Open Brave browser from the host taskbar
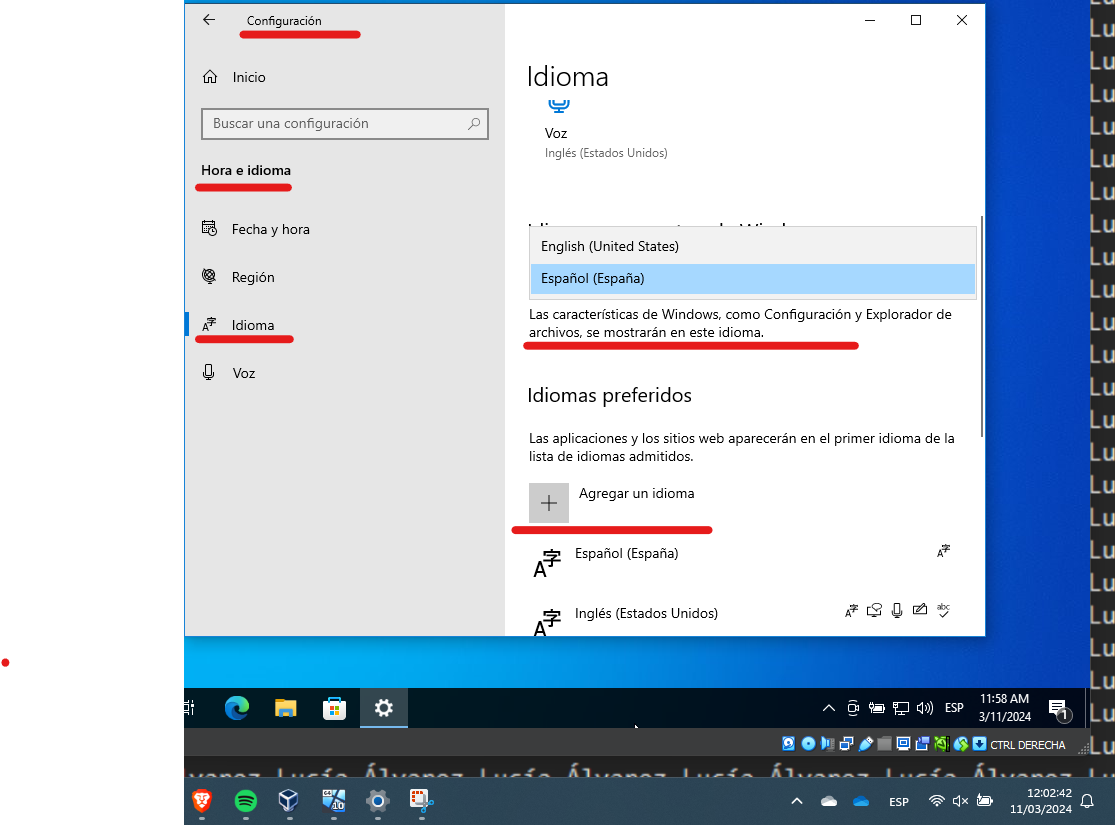 pyautogui.click(x=200, y=801)
